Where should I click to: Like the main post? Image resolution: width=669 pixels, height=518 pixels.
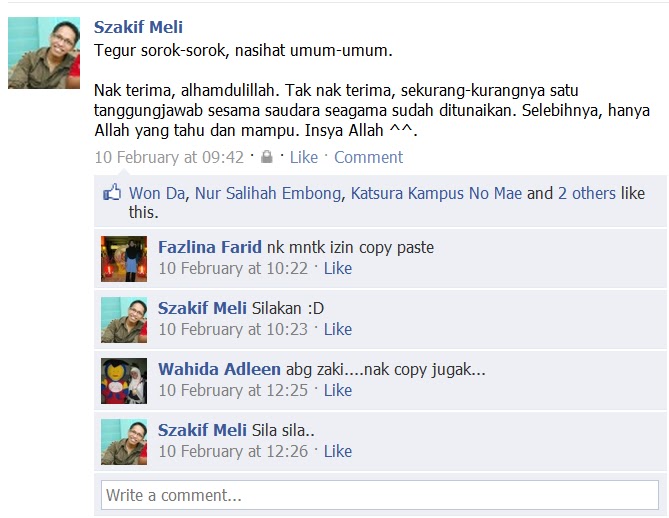click(304, 157)
